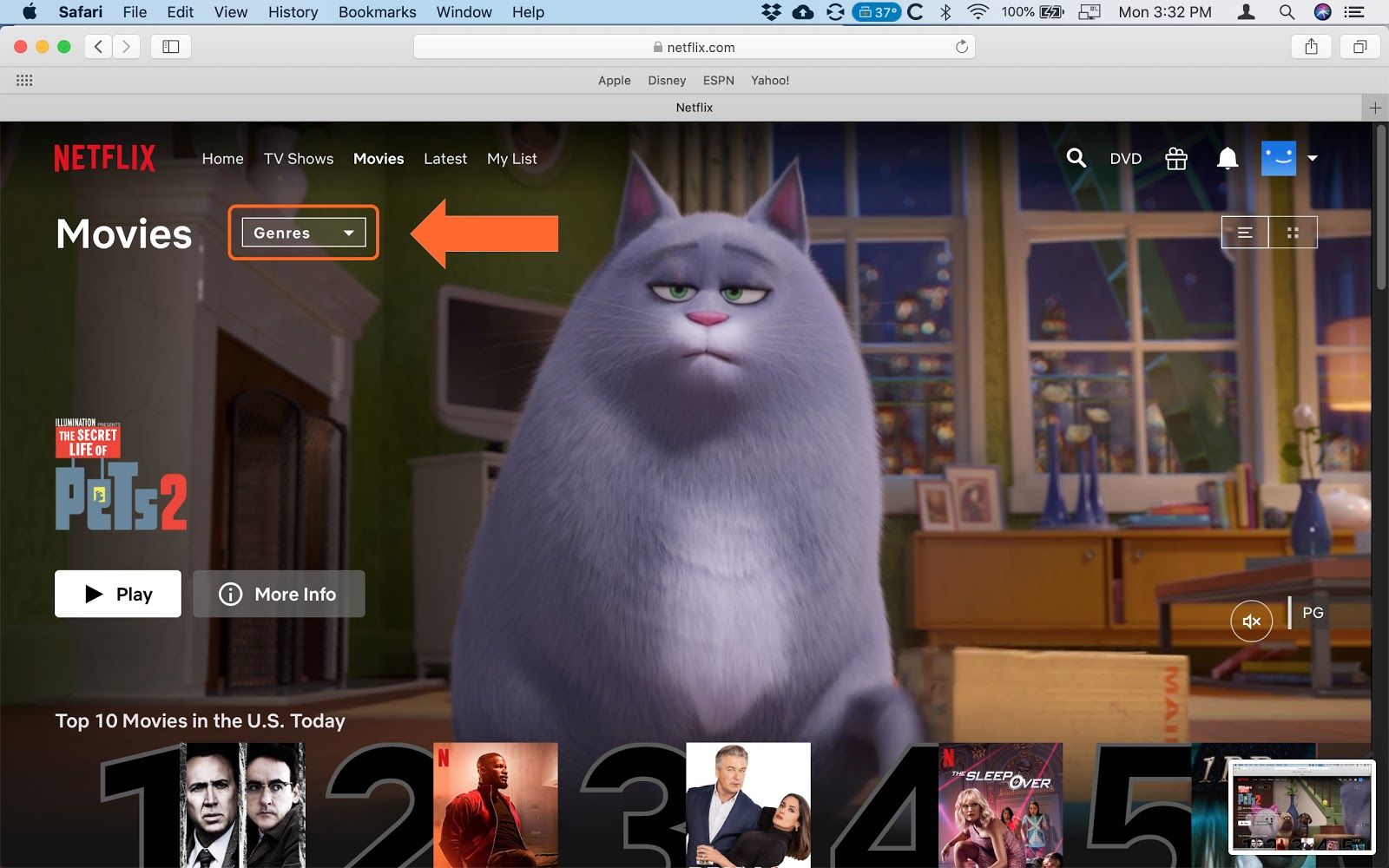This screenshot has height=868, width=1389.
Task: Click the user account menu bar icon
Action: 1246,12
